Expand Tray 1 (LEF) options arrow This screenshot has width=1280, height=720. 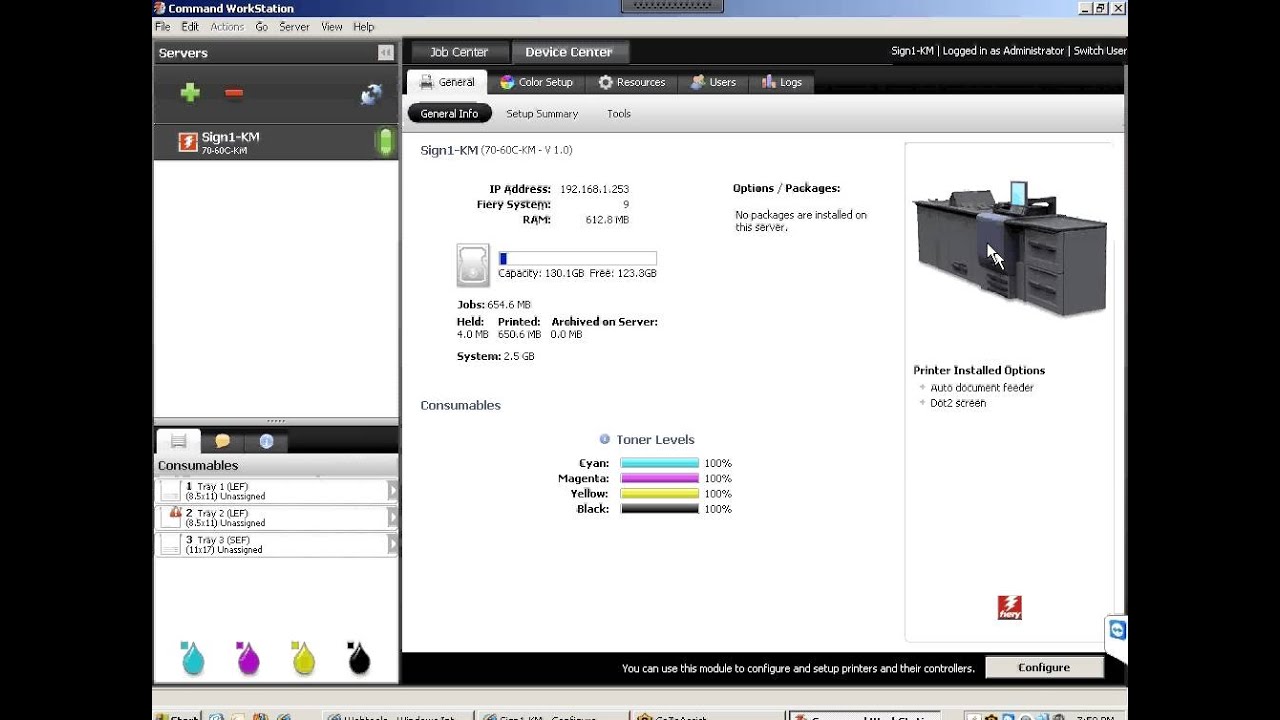(392, 491)
